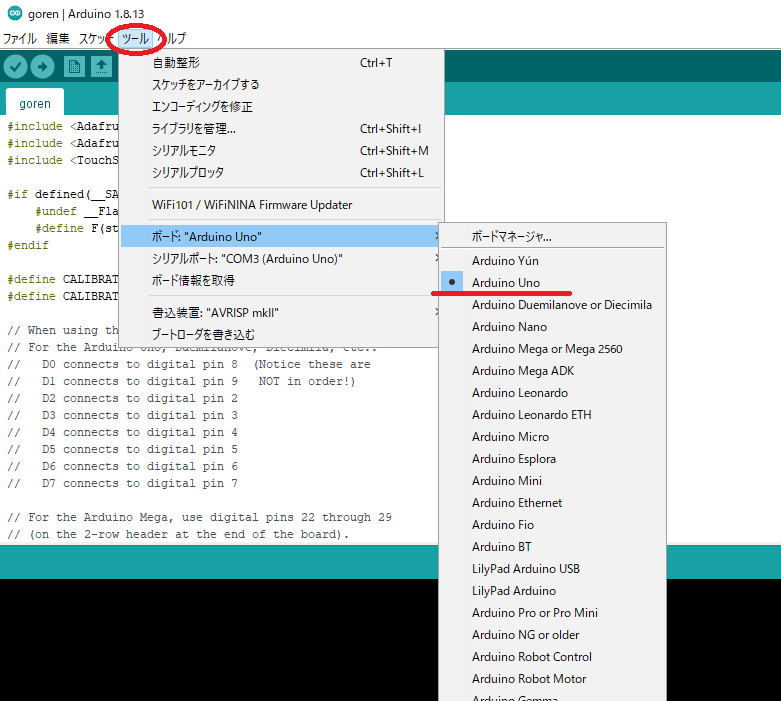Image resolution: width=781 pixels, height=701 pixels.
Task: Click the '#endif' line in the editor
Action: (28, 245)
